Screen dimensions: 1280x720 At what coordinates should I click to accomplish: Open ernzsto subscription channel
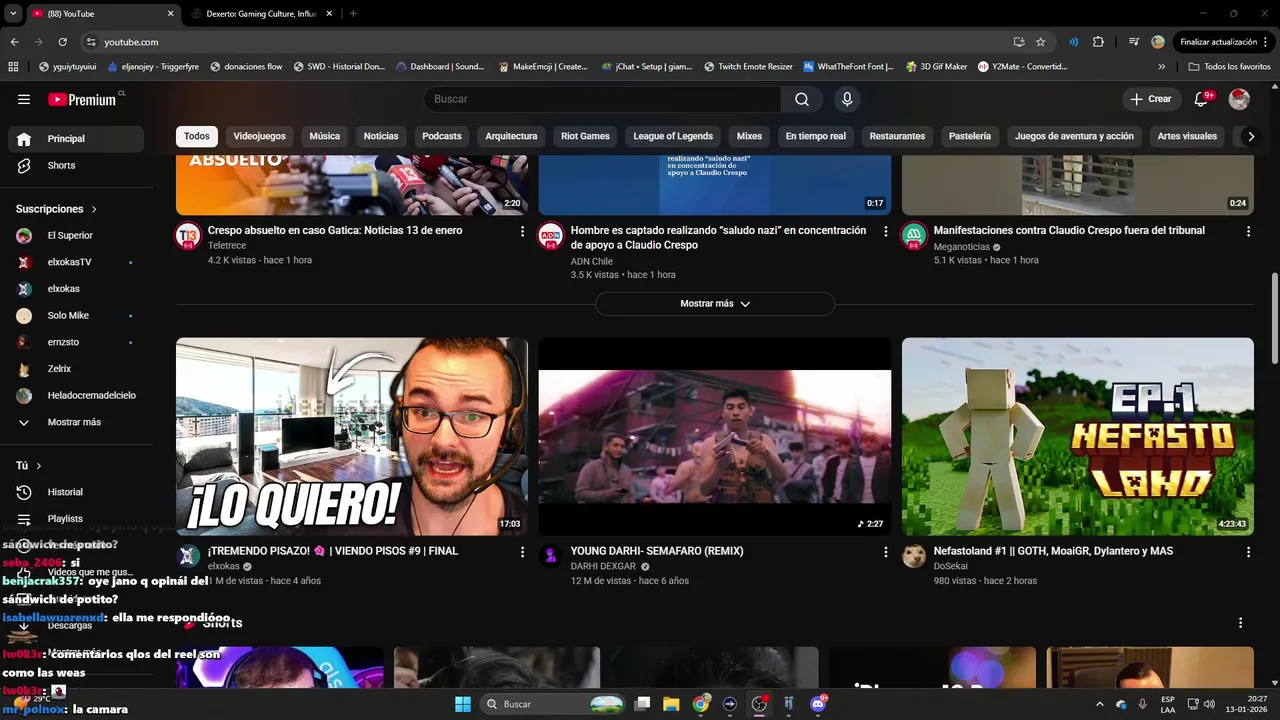pyautogui.click(x=76, y=342)
